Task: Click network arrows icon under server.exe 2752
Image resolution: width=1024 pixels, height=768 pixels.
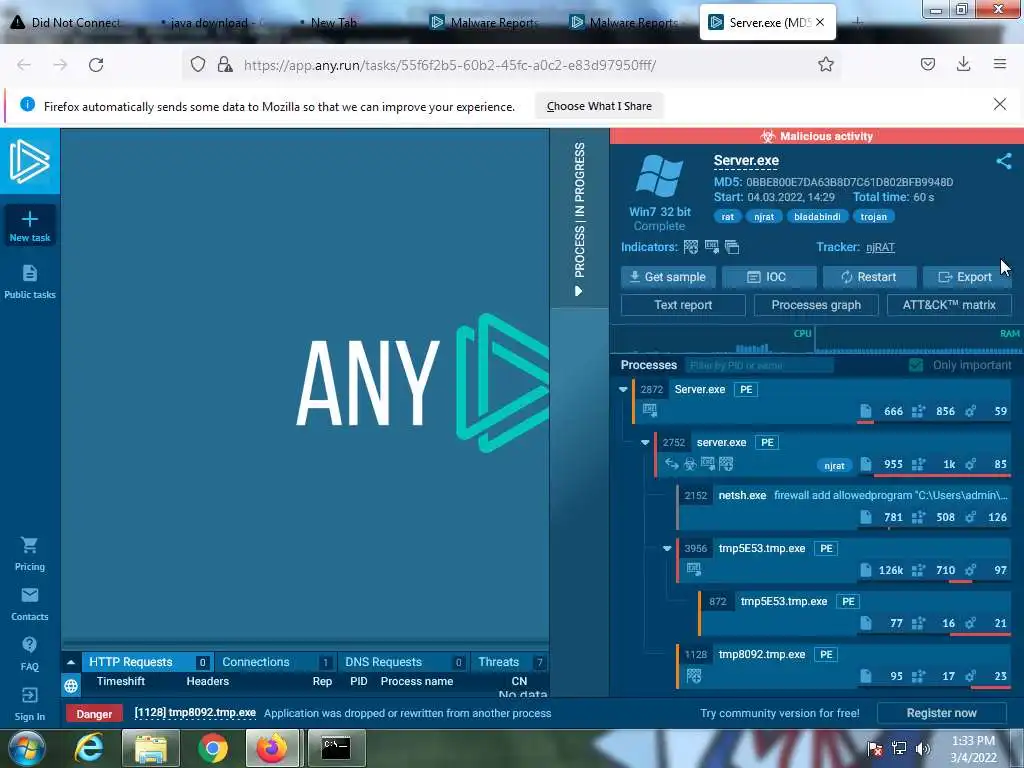Action: point(671,464)
